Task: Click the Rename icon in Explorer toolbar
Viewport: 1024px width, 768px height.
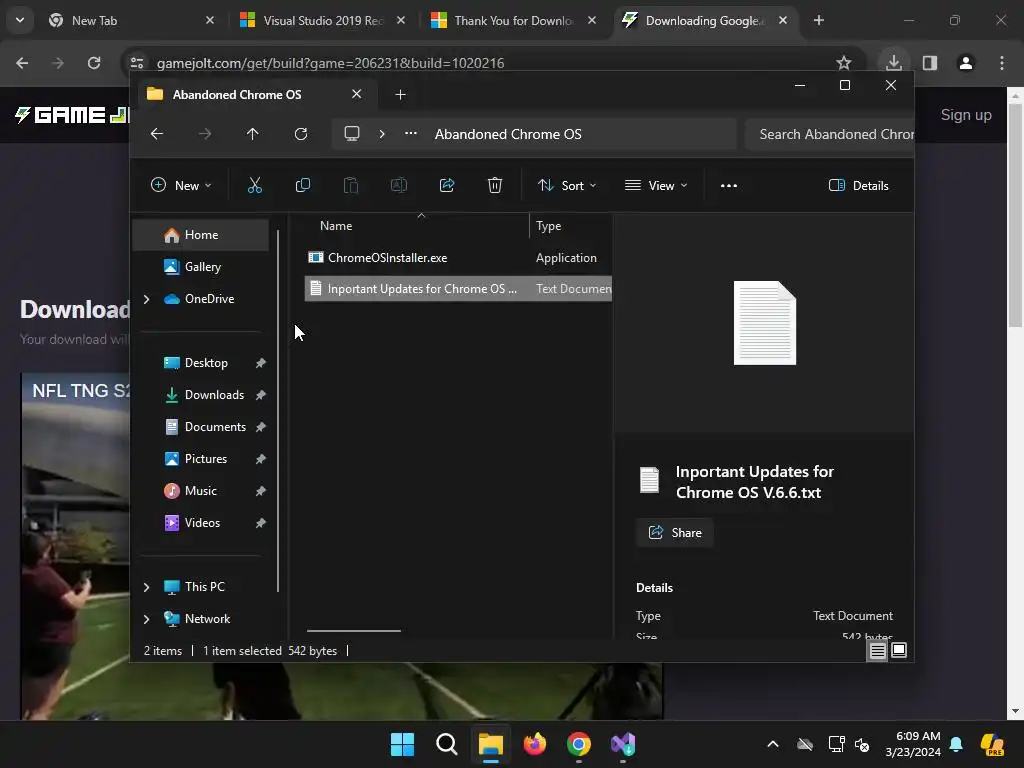Action: tap(399, 185)
